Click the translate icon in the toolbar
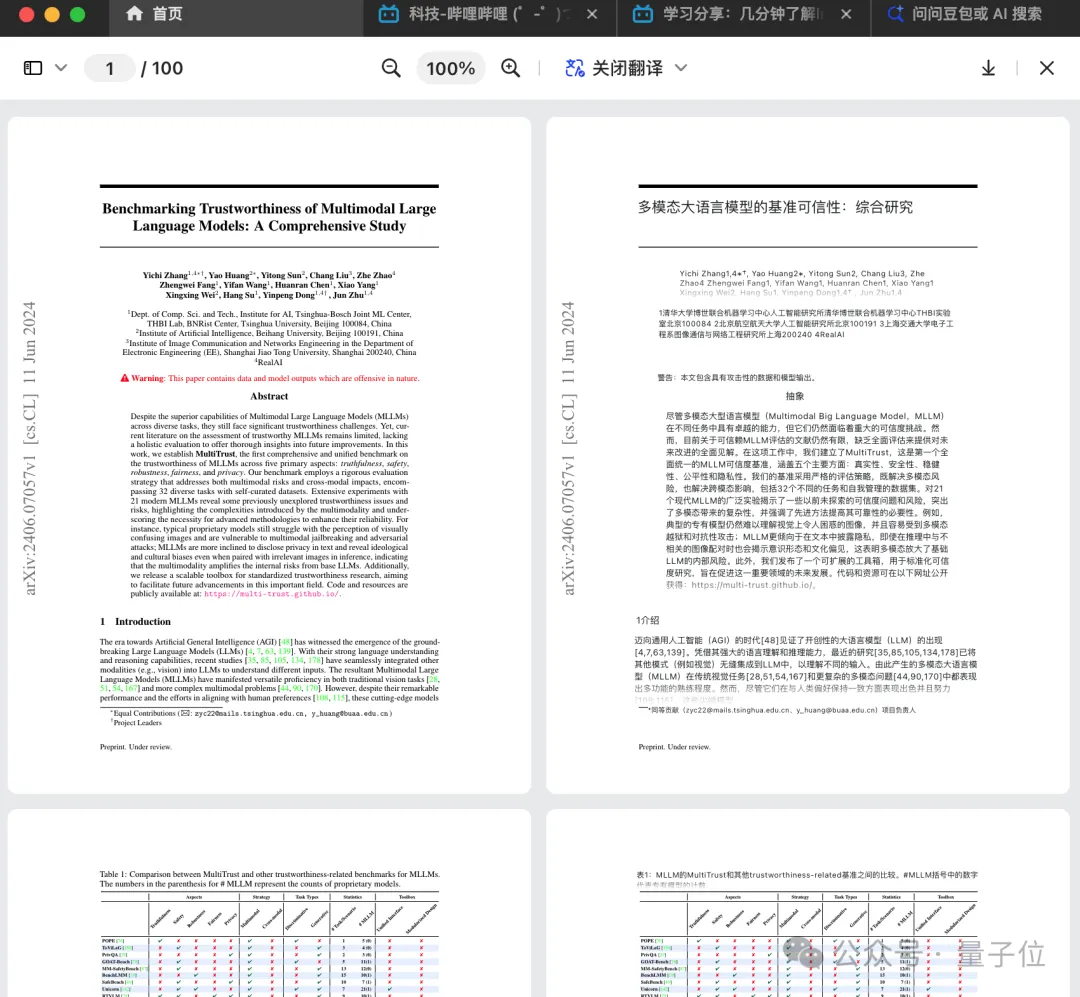The height and width of the screenshot is (997, 1080). [x=574, y=68]
